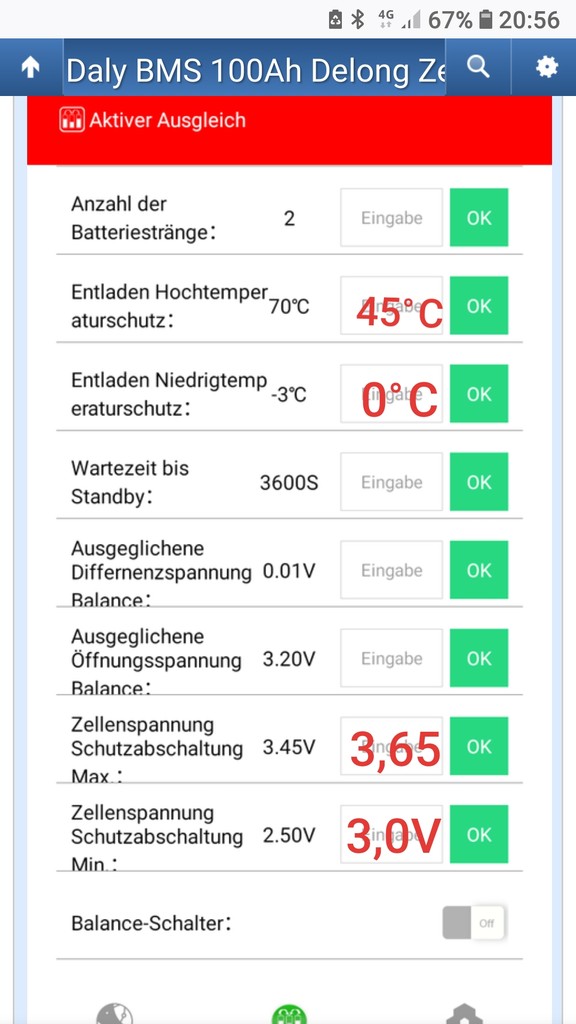The height and width of the screenshot is (1024, 576).
Task: Open the bottom-left globe navigation icon
Action: pyautogui.click(x=114, y=1014)
